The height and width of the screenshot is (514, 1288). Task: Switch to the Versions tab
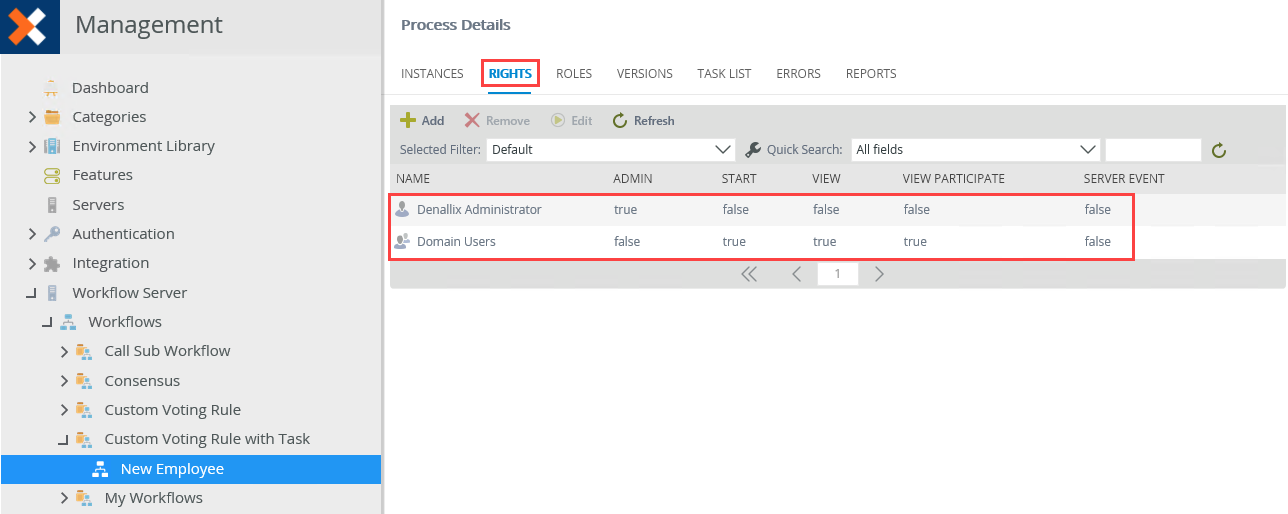644,73
